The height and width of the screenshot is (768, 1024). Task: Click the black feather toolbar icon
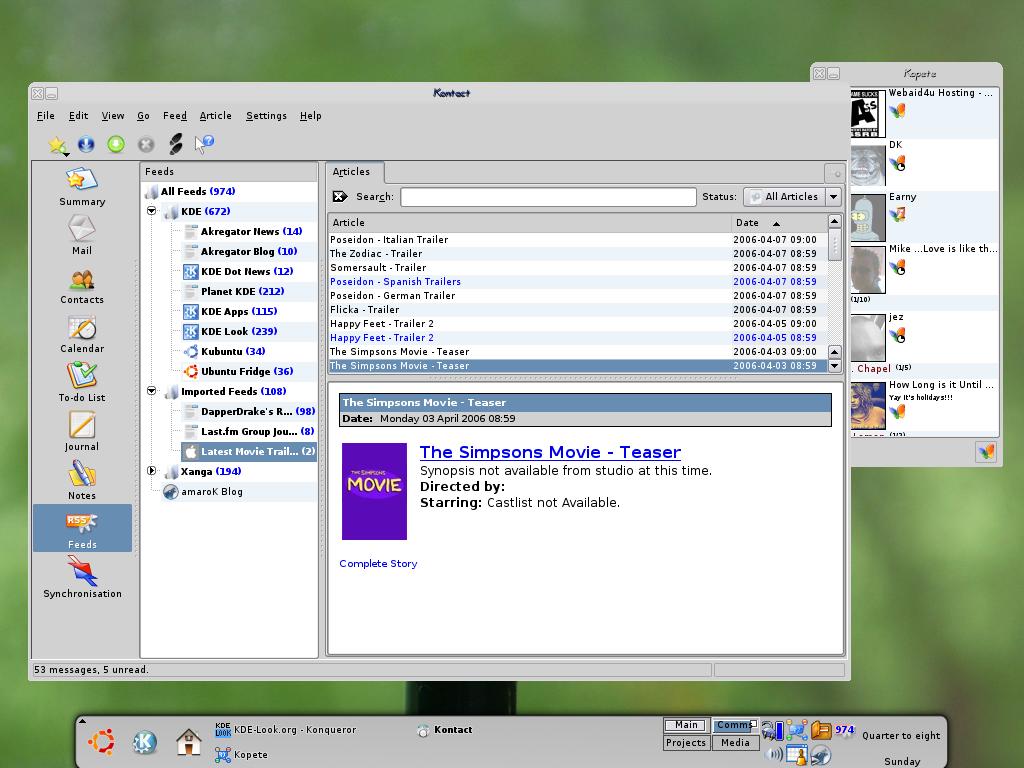click(x=176, y=144)
